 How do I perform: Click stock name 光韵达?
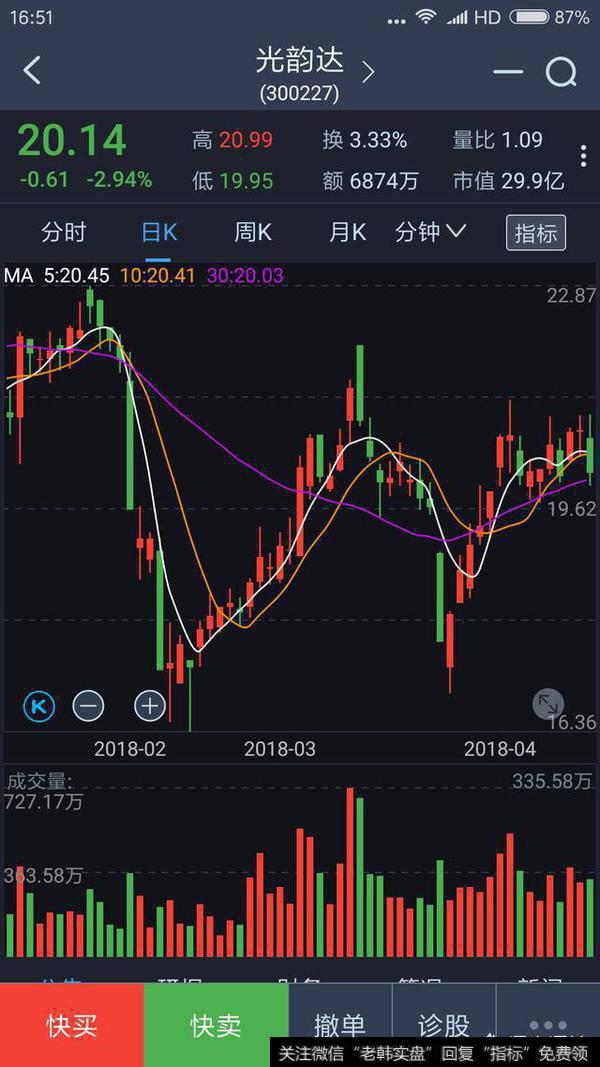pos(300,61)
